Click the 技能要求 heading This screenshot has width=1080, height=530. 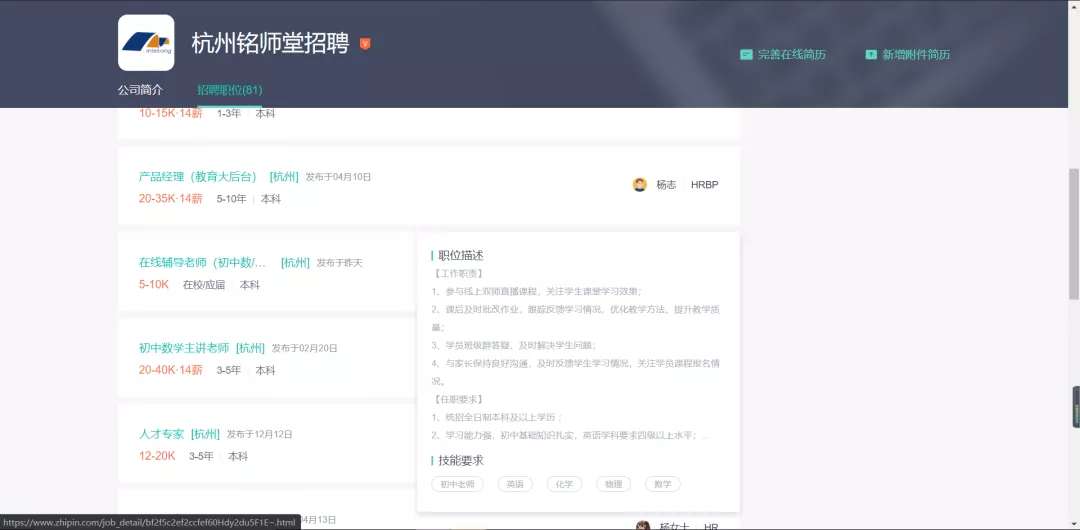pyautogui.click(x=461, y=460)
